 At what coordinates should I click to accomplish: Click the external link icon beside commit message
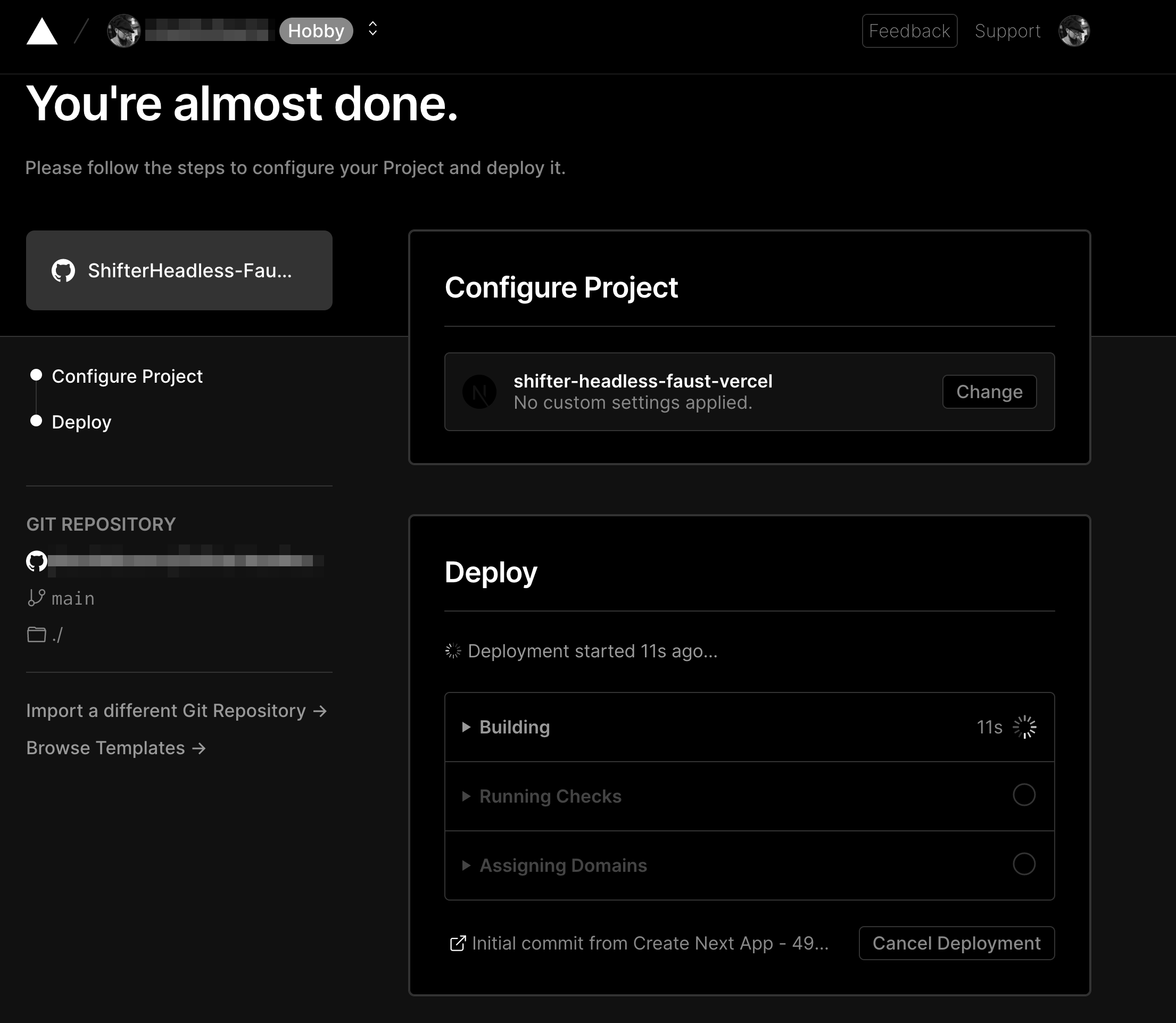(458, 944)
